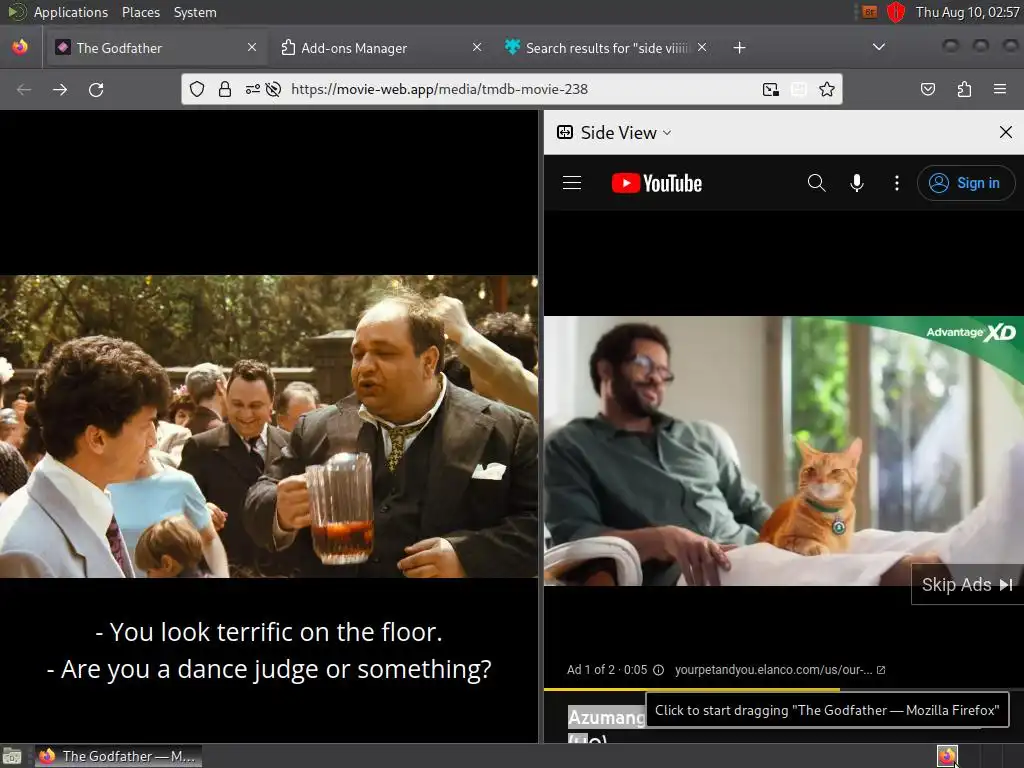Screen dimensions: 1024x768
Task: Open Picture-in-Picture from address bar
Action: click(x=771, y=89)
